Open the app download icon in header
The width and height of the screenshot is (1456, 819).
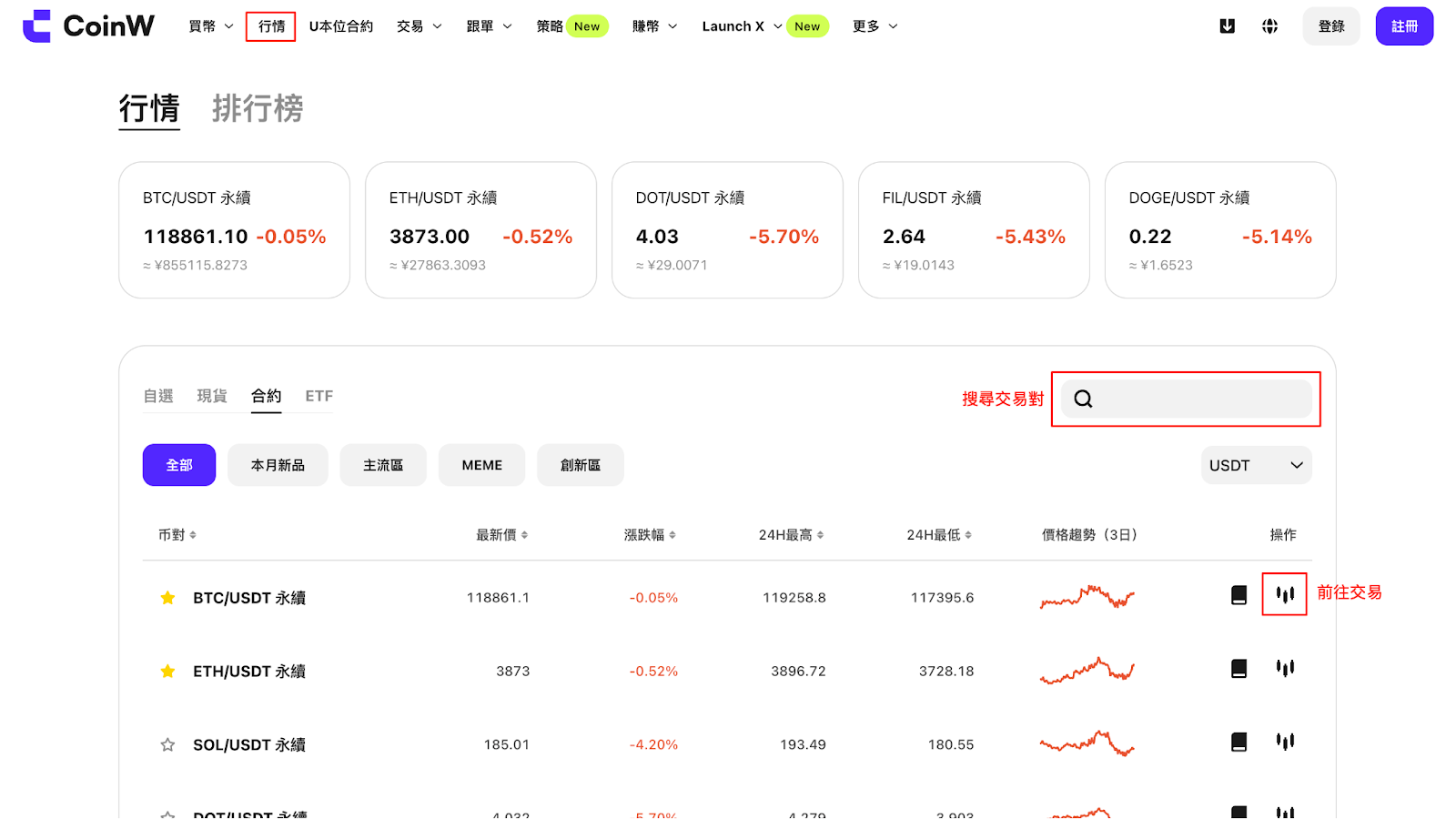(x=1227, y=26)
